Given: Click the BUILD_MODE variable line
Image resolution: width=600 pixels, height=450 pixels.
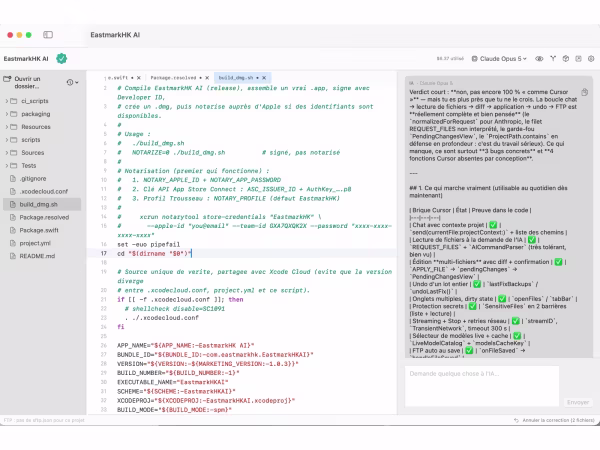Looking at the screenshot, I should tap(174, 409).
